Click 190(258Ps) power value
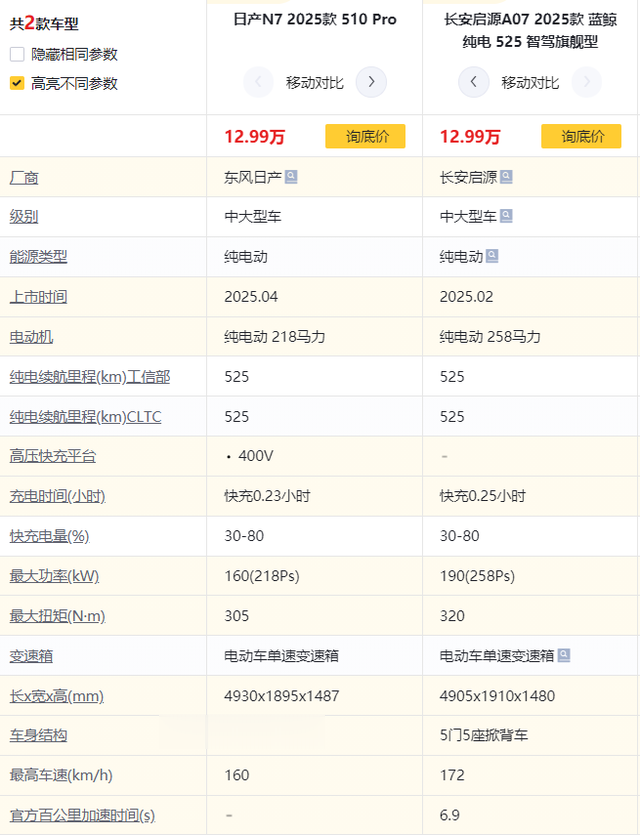Screen dimensions: 640x835 pyautogui.click(x=478, y=576)
